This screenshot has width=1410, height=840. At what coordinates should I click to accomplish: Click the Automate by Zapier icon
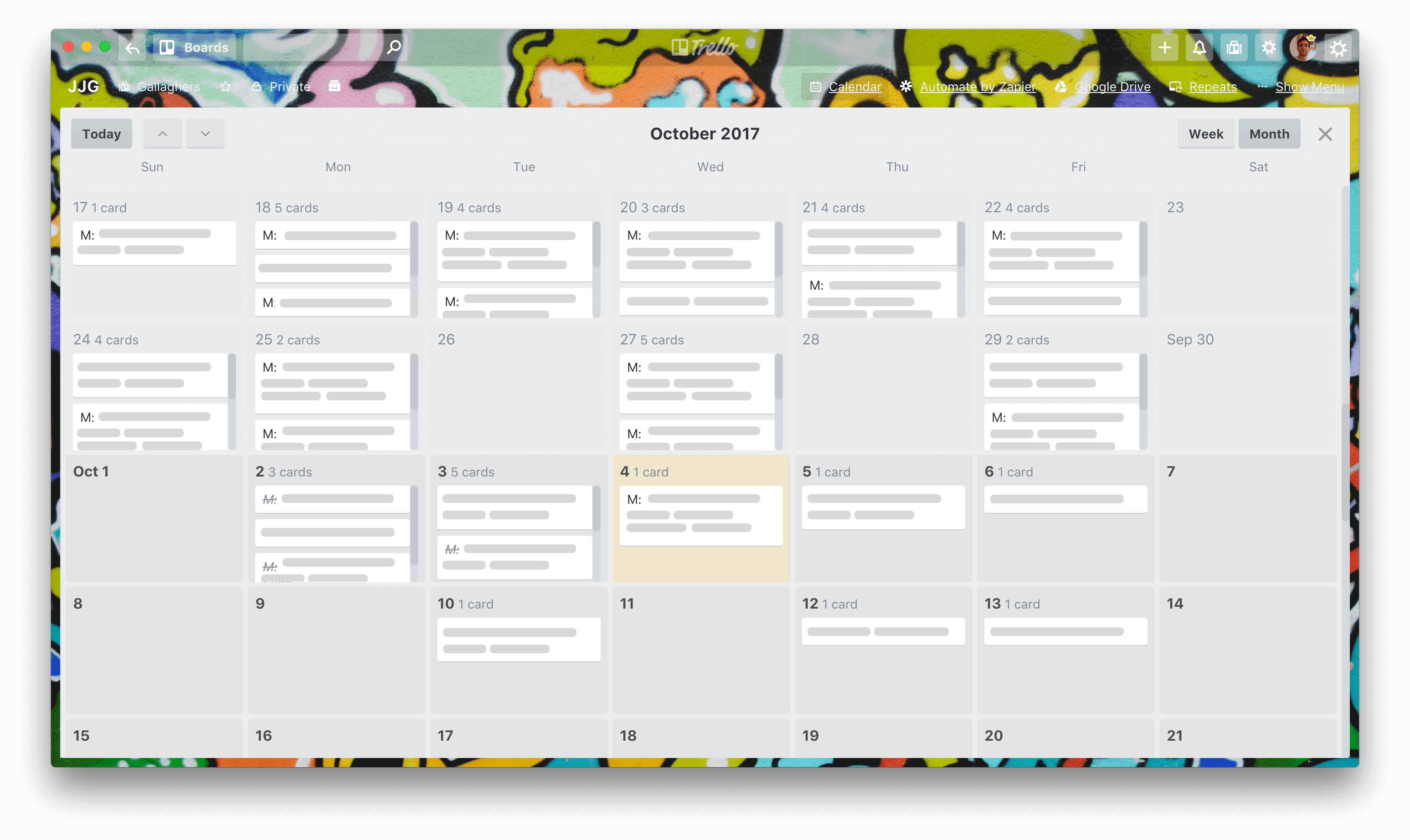906,87
